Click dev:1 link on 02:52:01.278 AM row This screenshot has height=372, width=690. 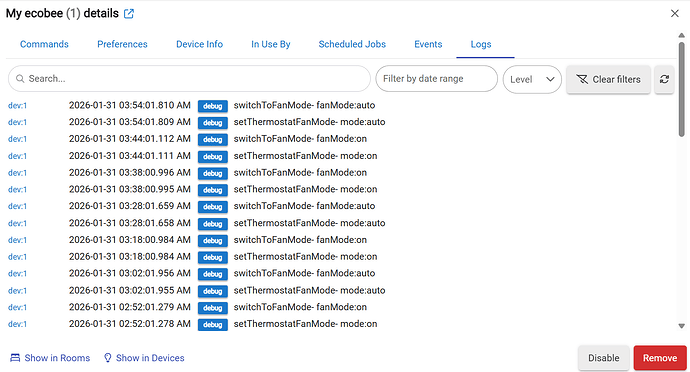[18, 324]
